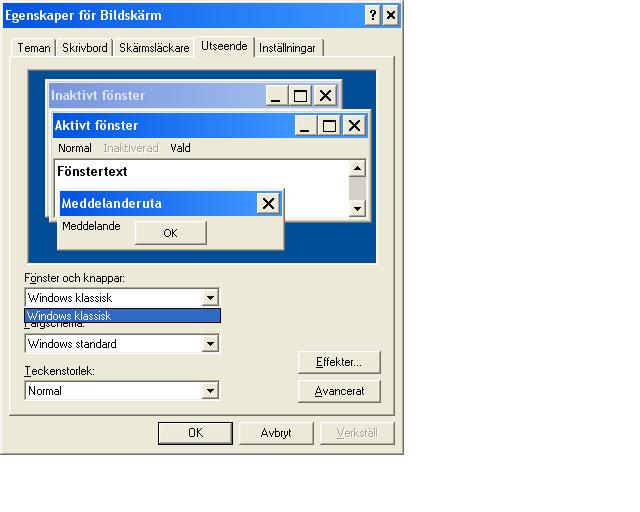Viewport: 640px width, 512px height.
Task: Click the help question mark icon
Action: (372, 16)
